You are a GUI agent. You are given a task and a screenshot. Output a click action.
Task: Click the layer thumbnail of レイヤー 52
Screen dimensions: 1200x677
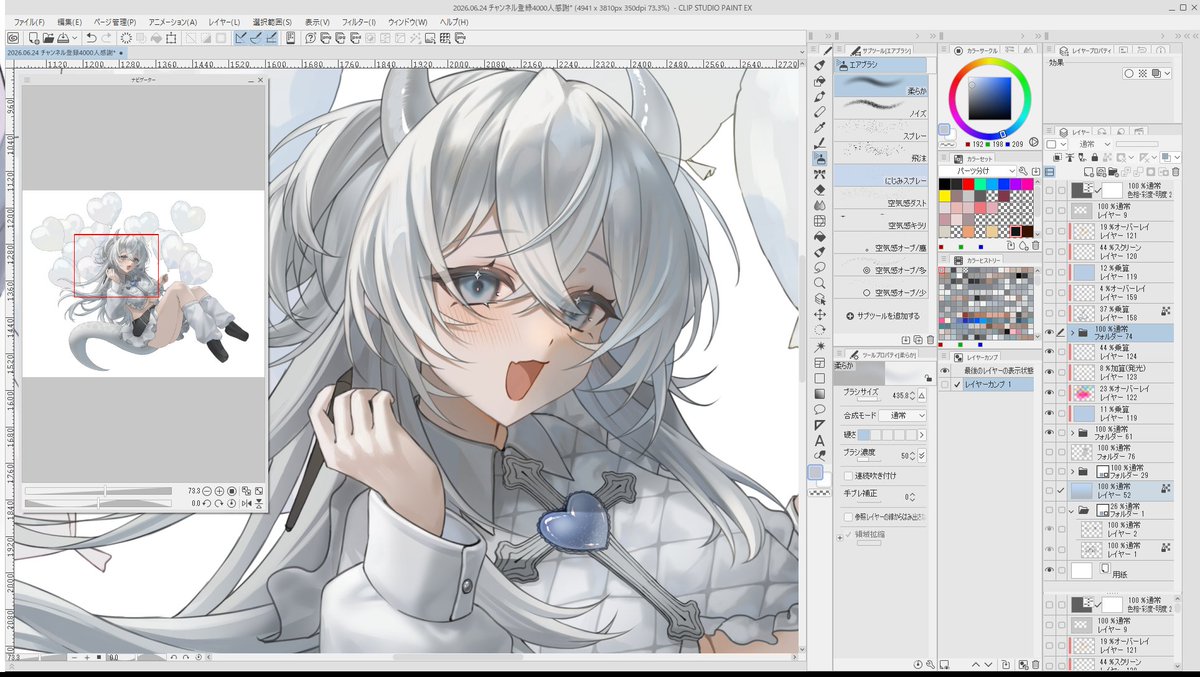point(1082,491)
